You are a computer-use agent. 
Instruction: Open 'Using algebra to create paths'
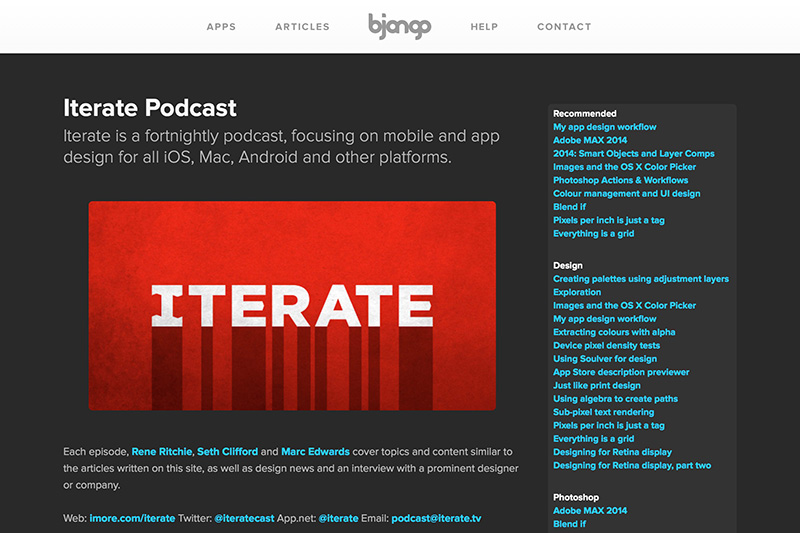click(615, 399)
